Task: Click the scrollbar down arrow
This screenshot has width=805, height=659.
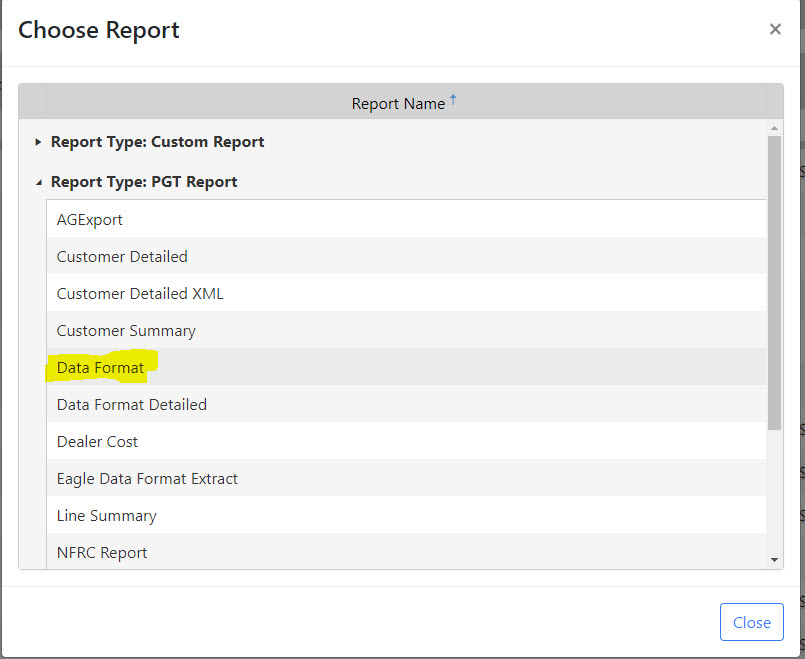Action: [x=774, y=560]
